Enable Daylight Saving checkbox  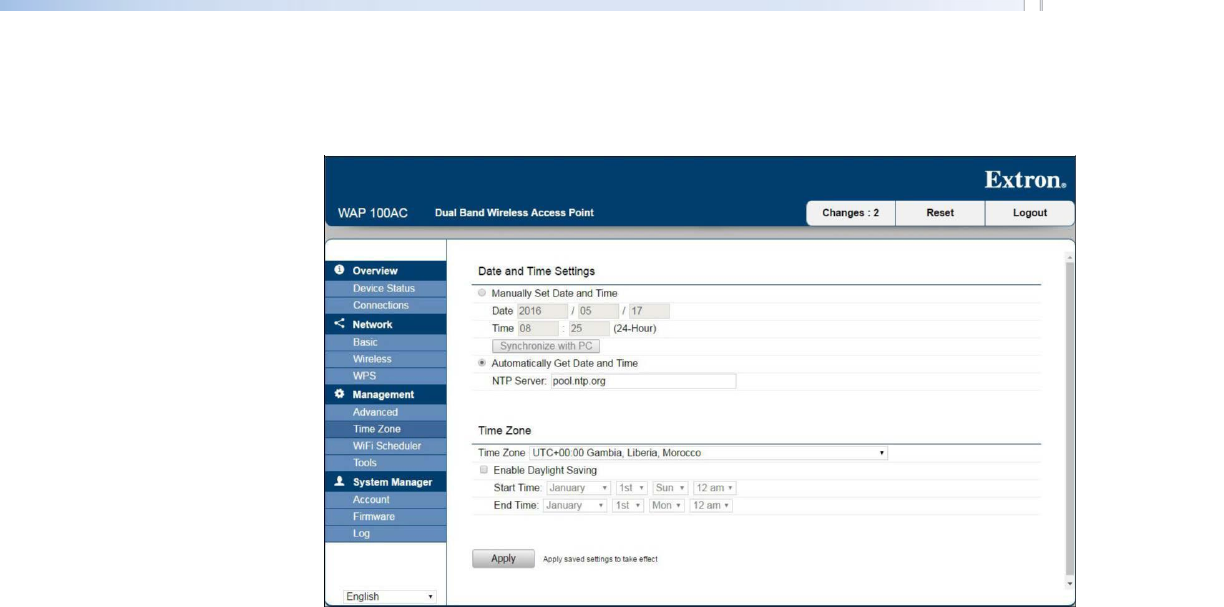click(484, 470)
